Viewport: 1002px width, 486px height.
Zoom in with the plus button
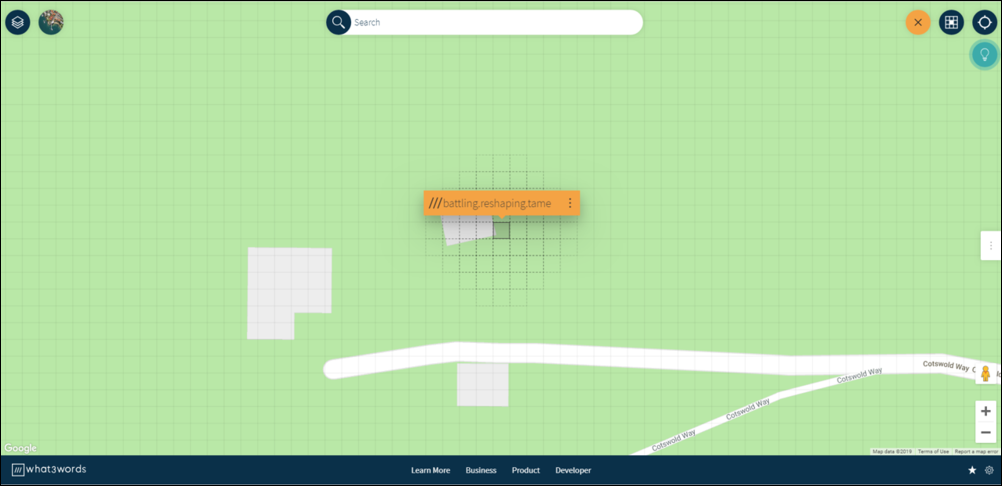click(x=985, y=411)
